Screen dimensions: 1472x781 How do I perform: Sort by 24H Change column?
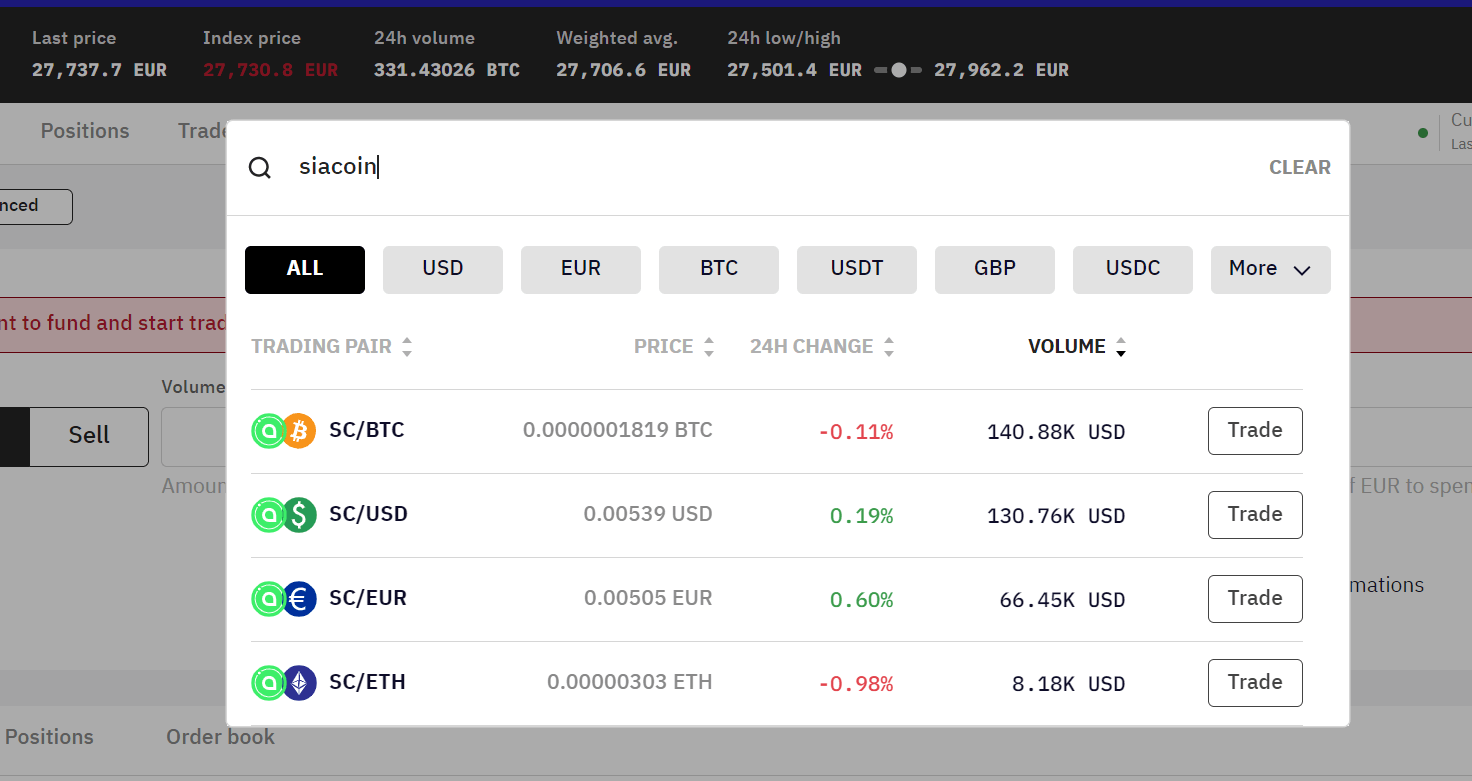pos(822,347)
